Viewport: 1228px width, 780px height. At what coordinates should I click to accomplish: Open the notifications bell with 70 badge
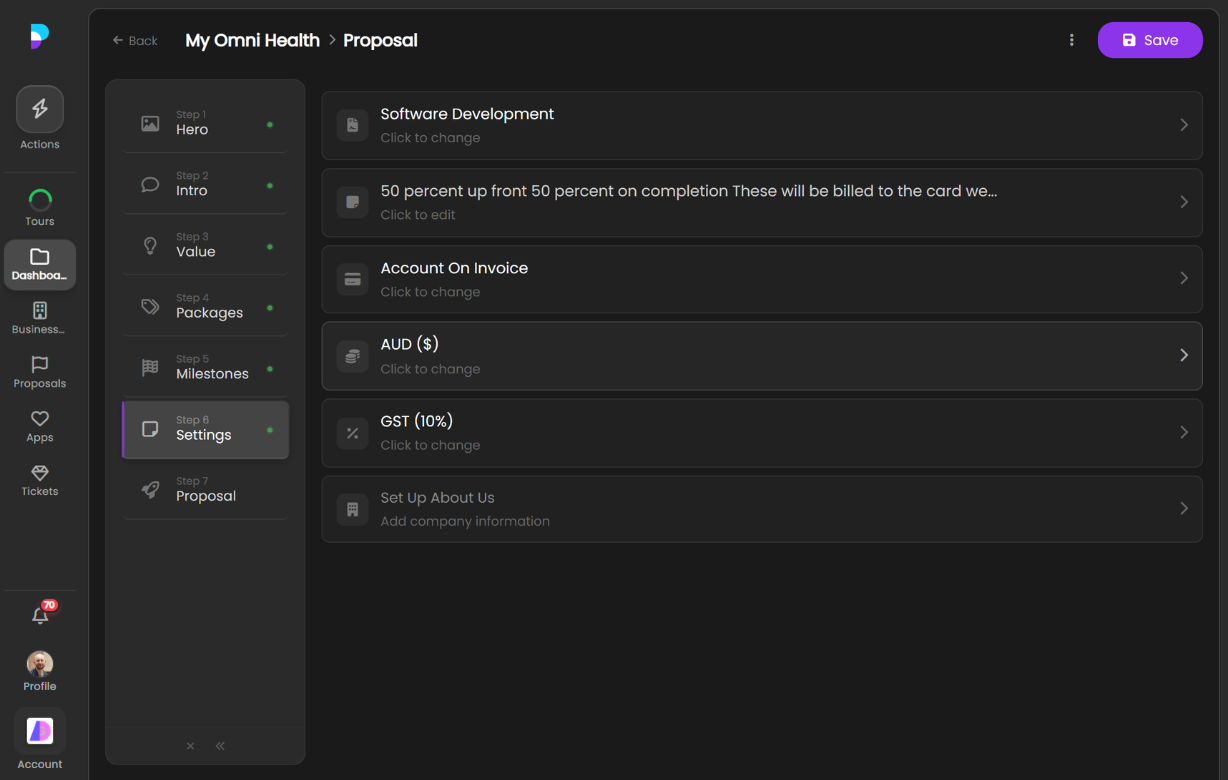40,616
